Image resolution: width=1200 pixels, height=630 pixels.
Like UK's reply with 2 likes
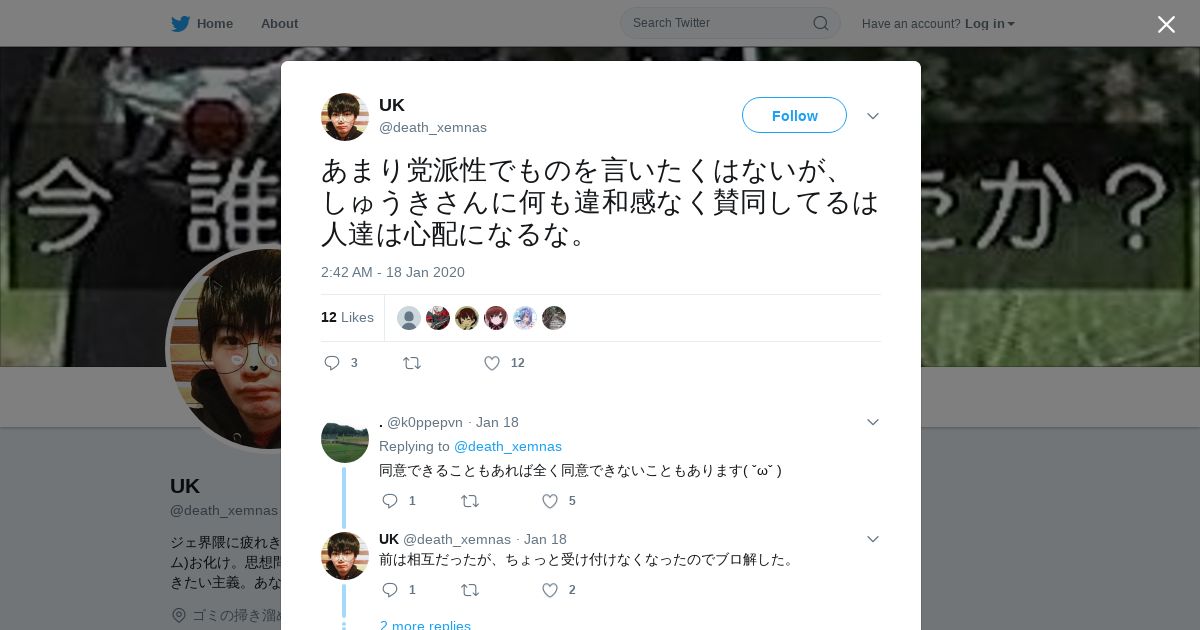pos(550,590)
